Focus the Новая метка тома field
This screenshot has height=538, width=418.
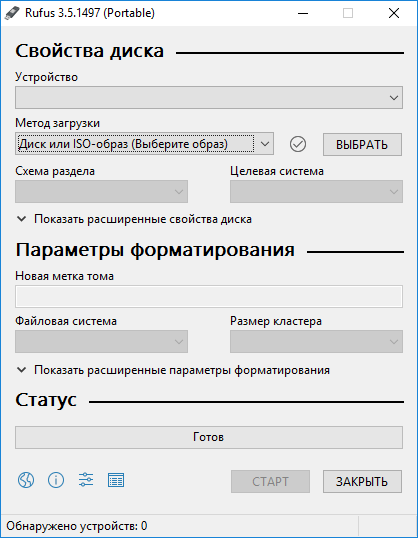tap(209, 296)
